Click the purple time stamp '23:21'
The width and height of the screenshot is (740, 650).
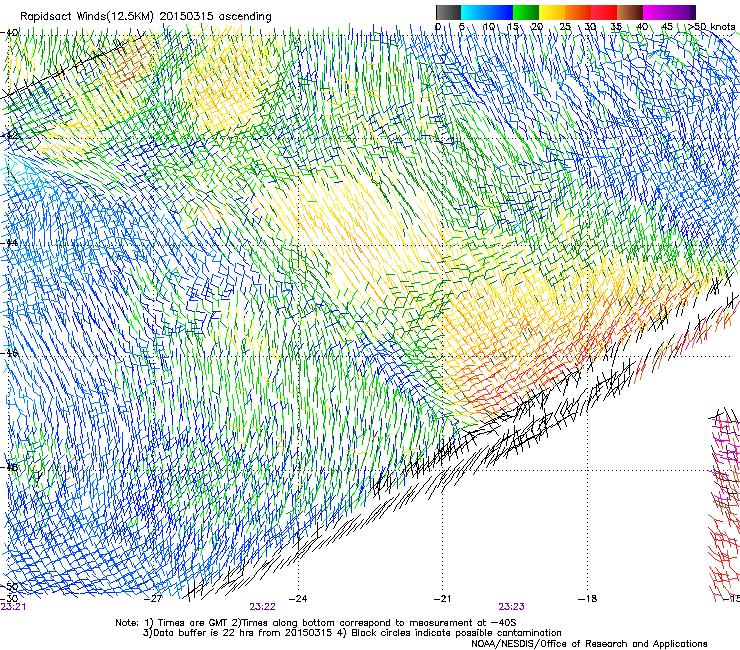[x=13, y=607]
